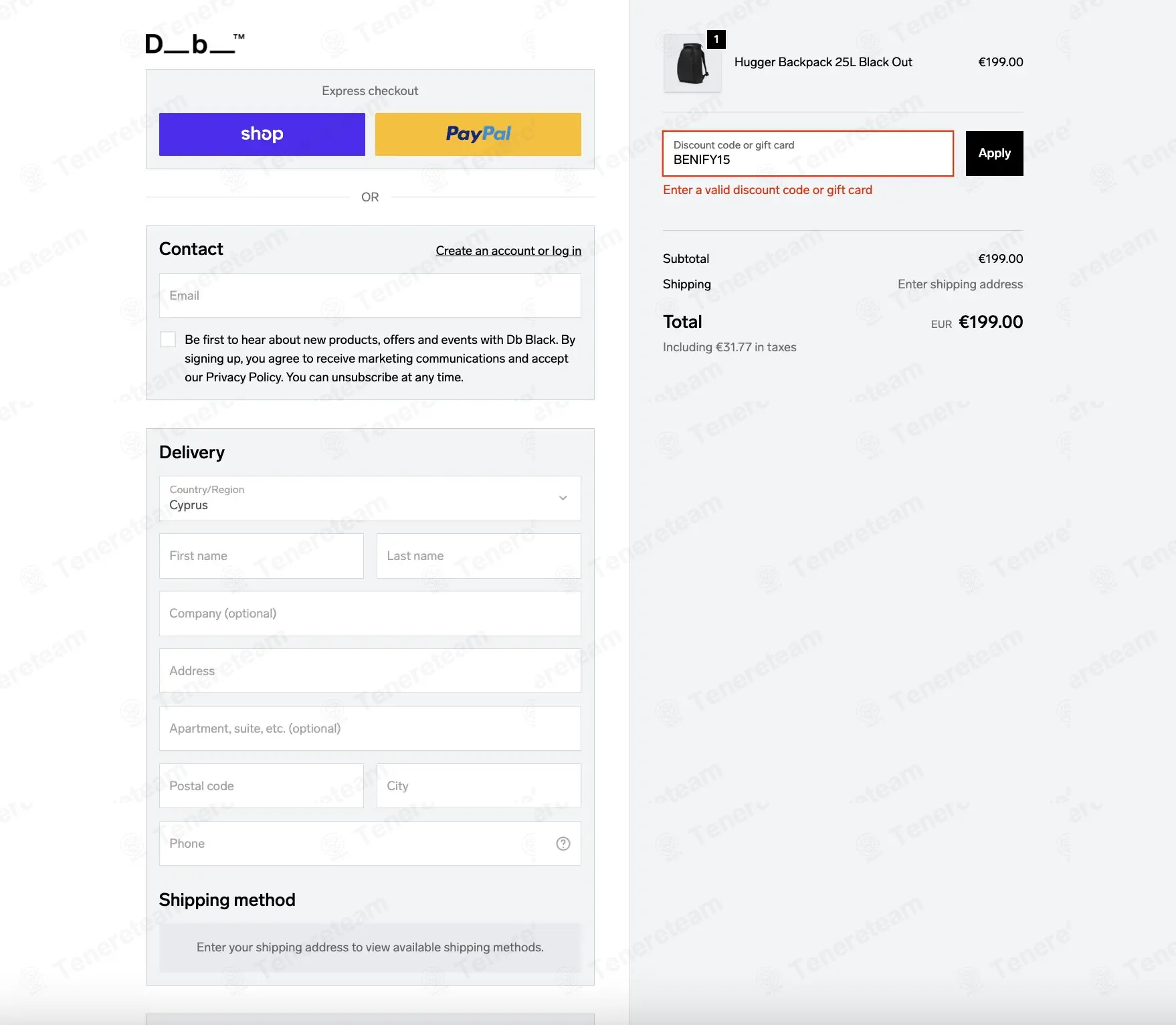Focus the First name field
This screenshot has height=1025, width=1176.
click(x=262, y=556)
